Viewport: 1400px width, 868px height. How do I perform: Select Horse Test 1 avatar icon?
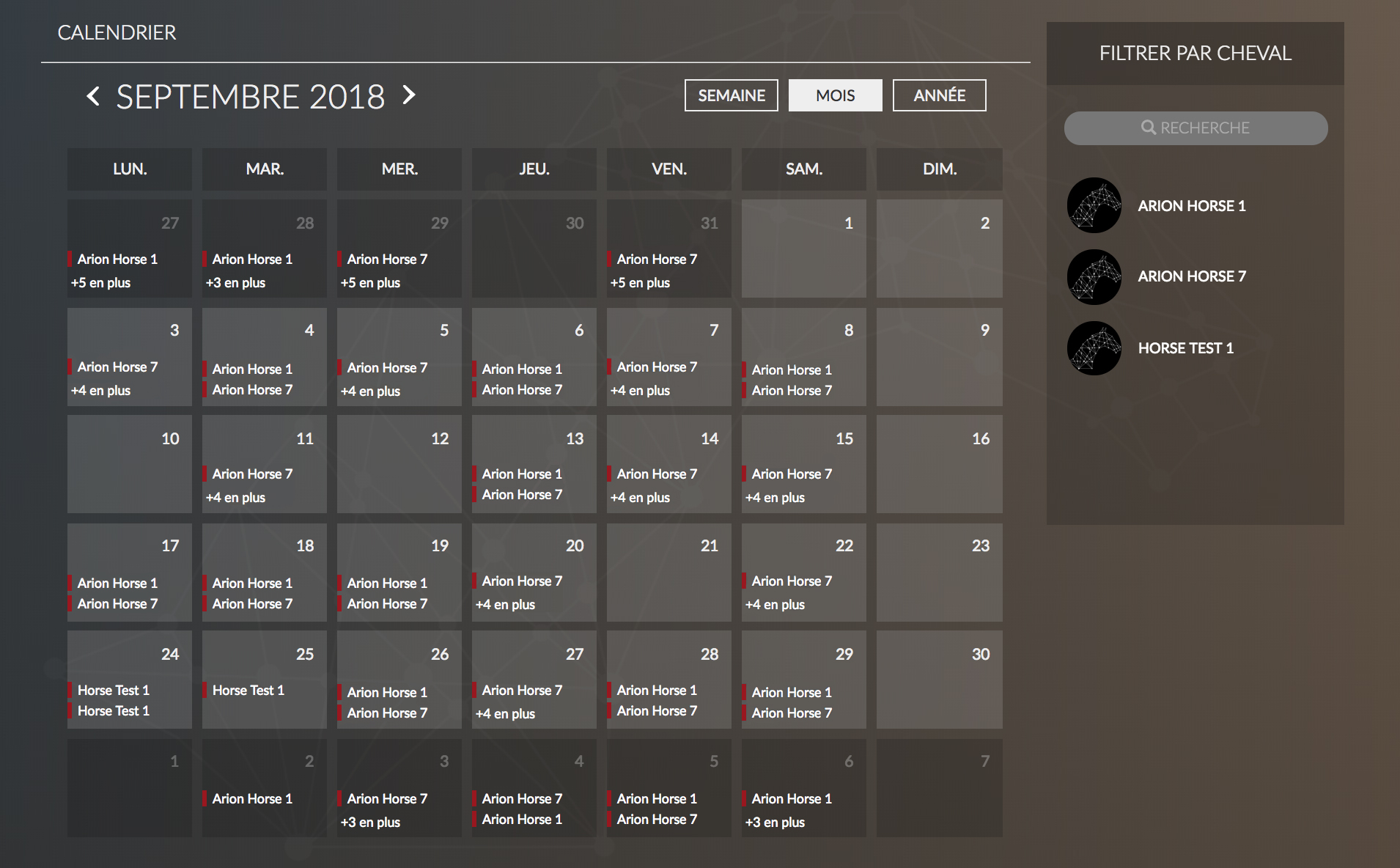(x=1094, y=348)
